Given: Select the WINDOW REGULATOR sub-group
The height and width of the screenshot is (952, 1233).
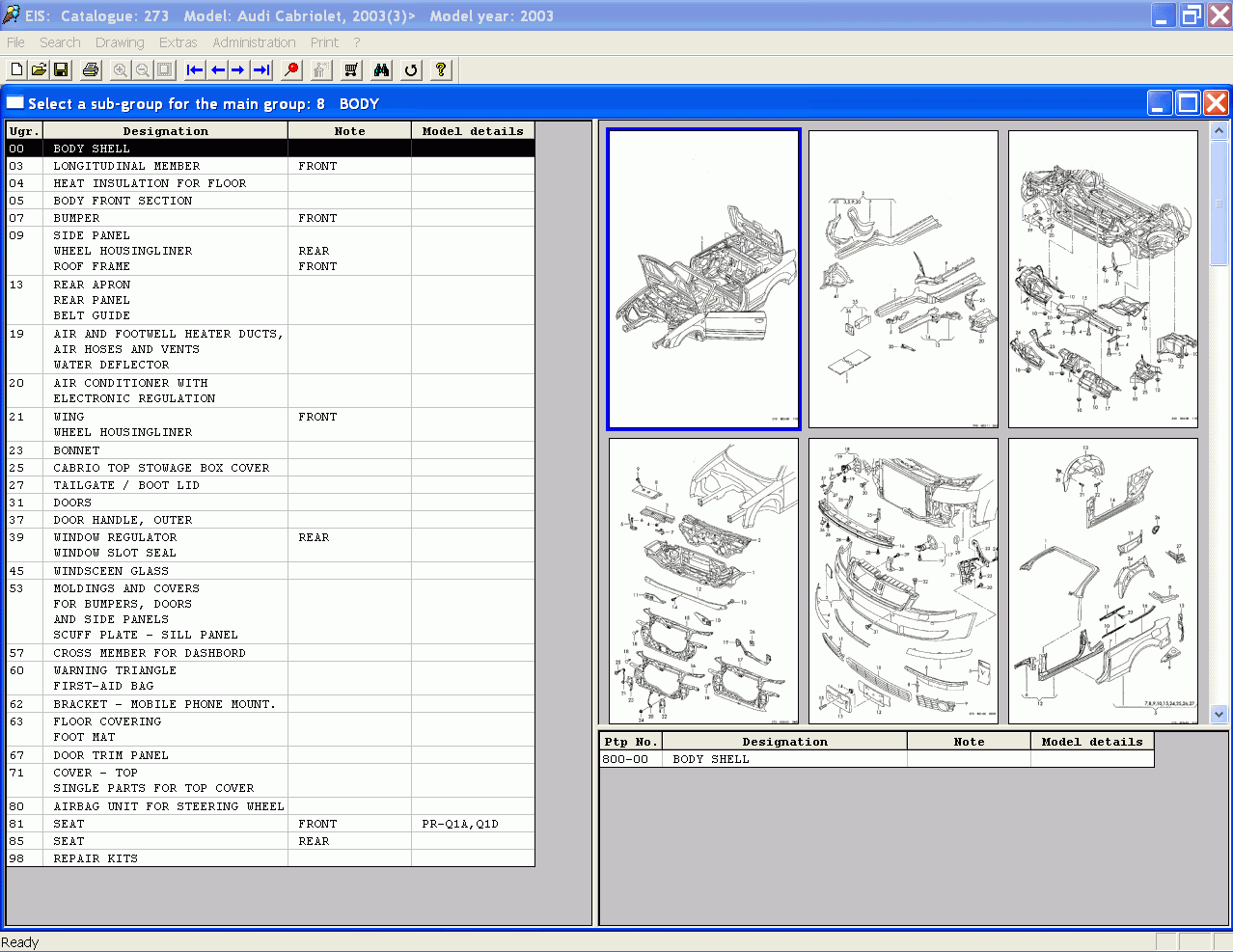Looking at the screenshot, I should (270, 545).
